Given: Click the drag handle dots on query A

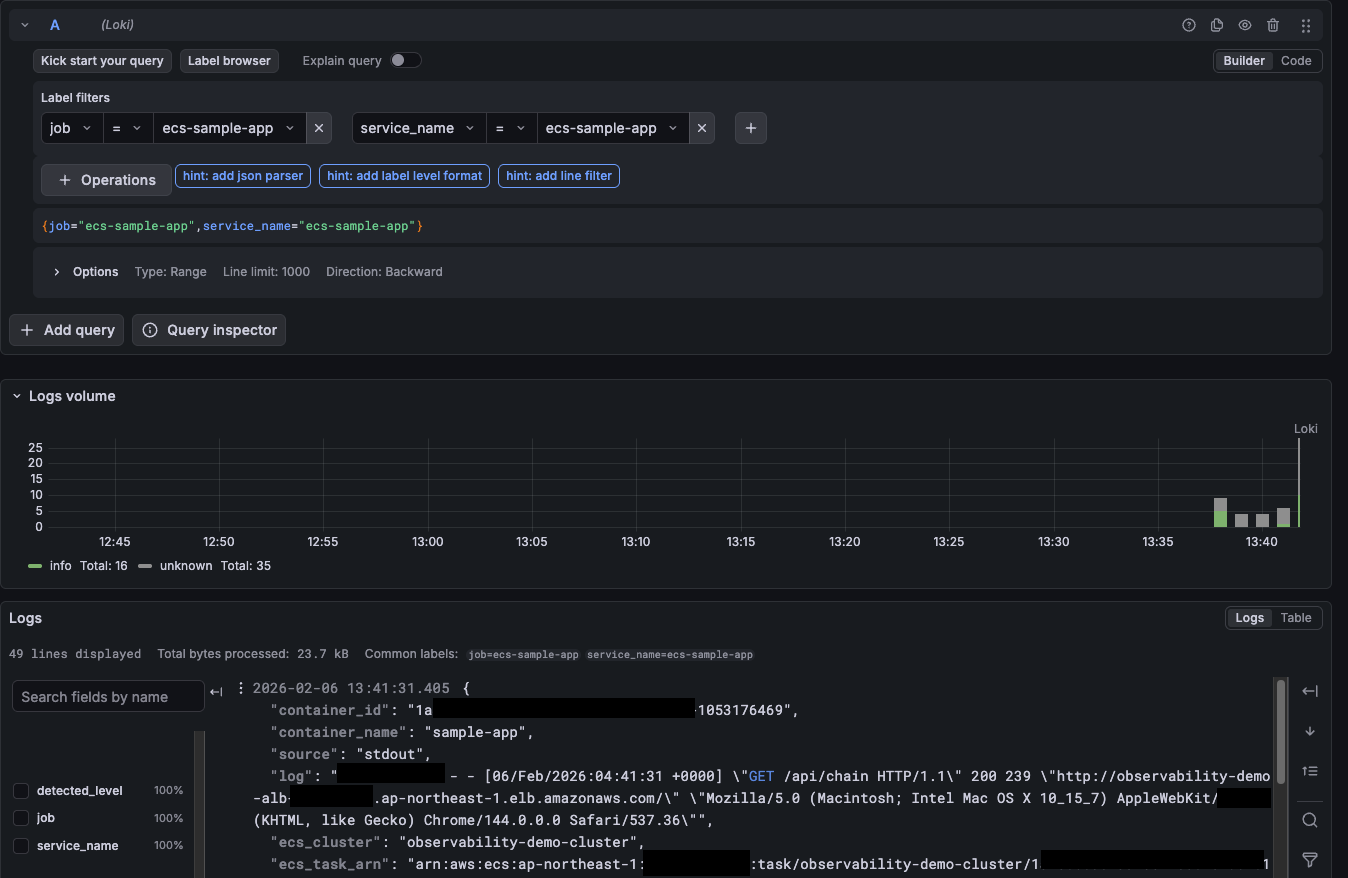Looking at the screenshot, I should [x=1306, y=25].
